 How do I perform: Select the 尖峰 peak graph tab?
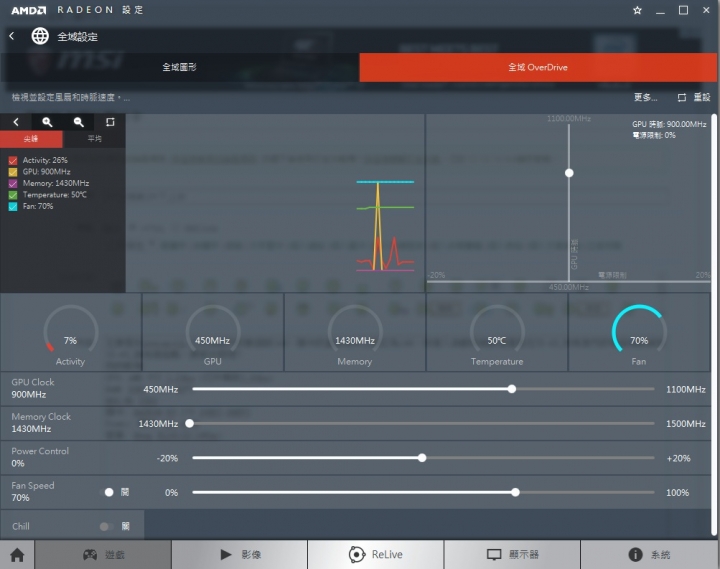click(x=31, y=139)
